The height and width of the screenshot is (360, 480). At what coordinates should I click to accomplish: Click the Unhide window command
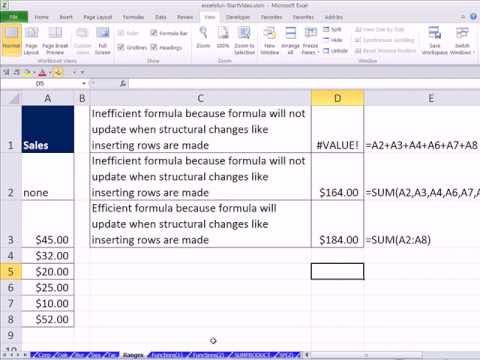(x=335, y=51)
